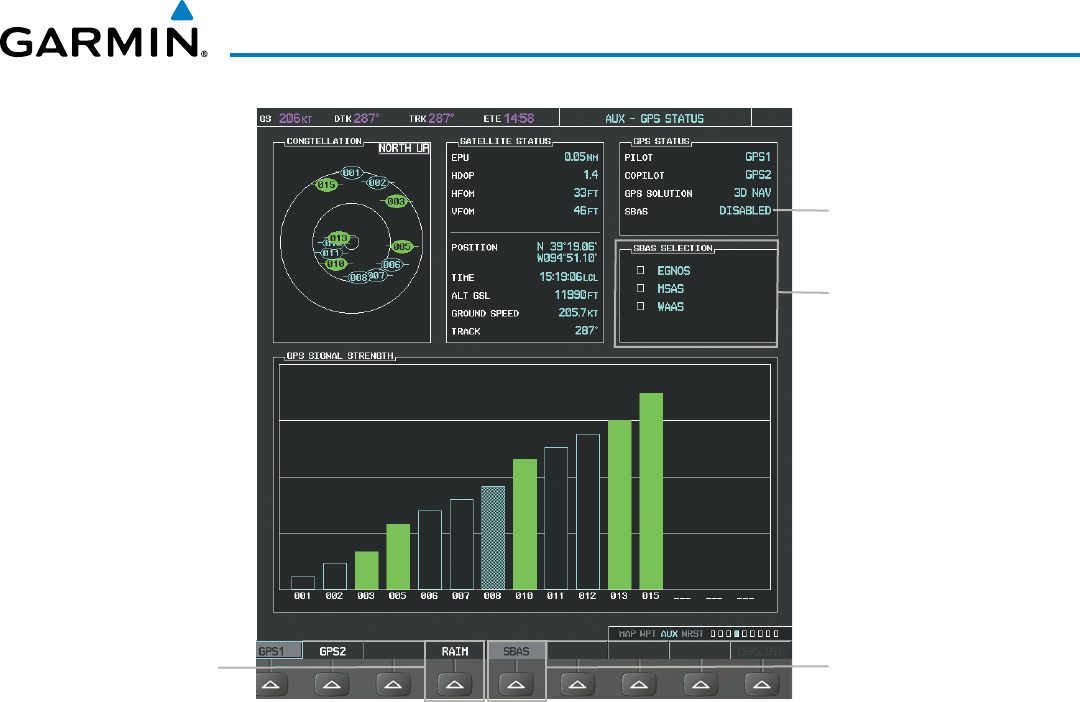Push the arrow key below CHKLIST

click(761, 684)
